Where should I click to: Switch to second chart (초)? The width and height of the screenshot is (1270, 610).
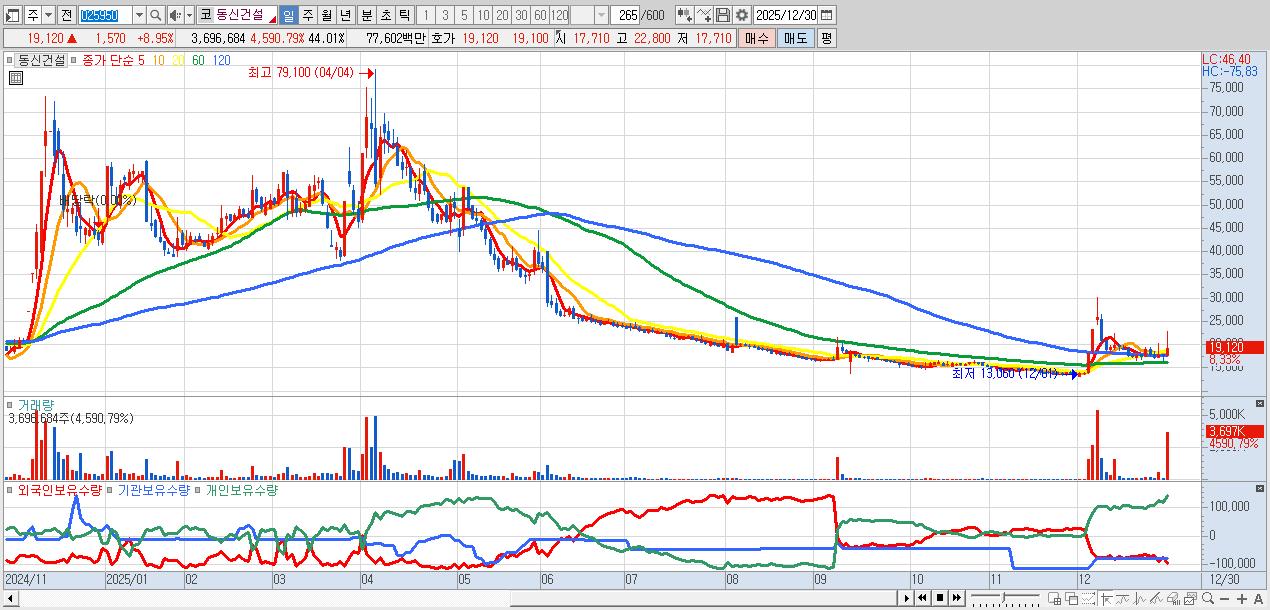tap(385, 15)
